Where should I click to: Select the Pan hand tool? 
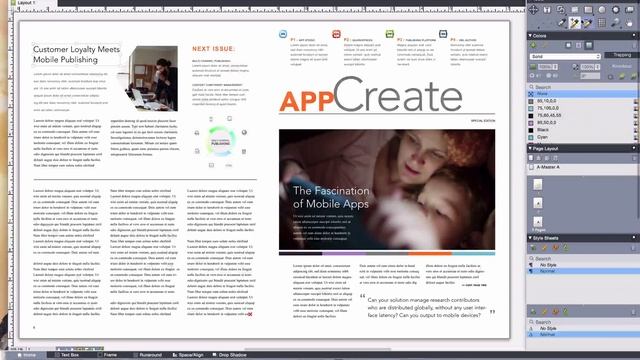pos(629,23)
